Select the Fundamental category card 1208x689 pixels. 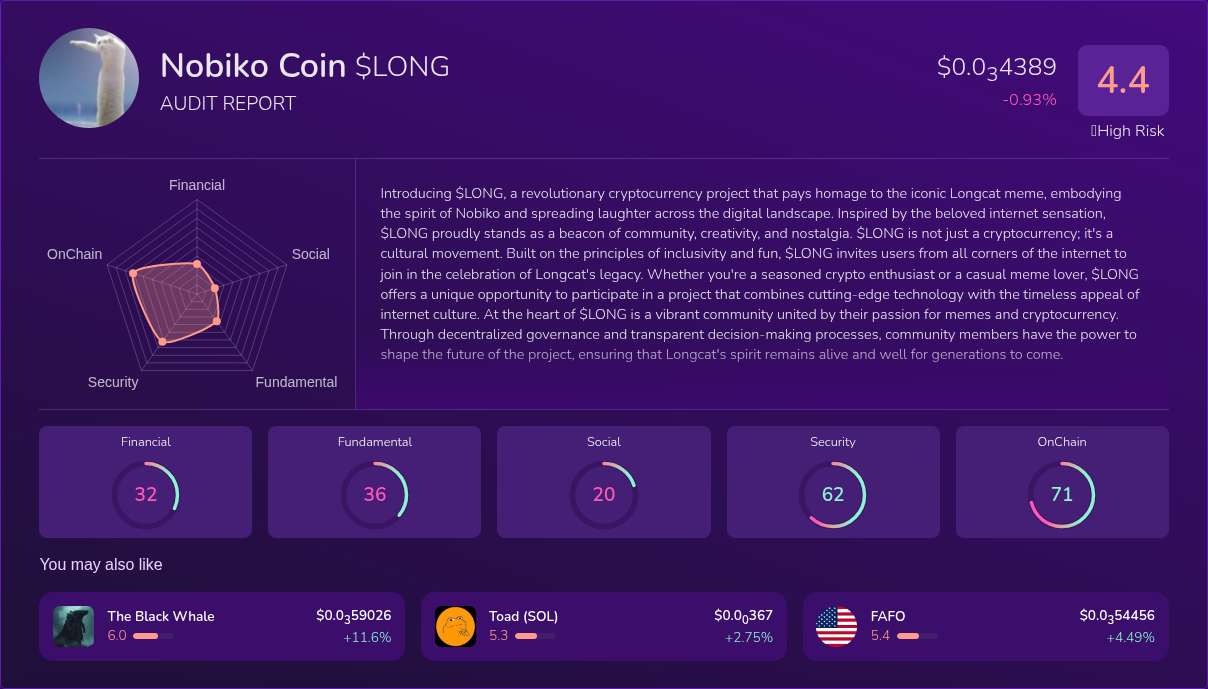374,481
